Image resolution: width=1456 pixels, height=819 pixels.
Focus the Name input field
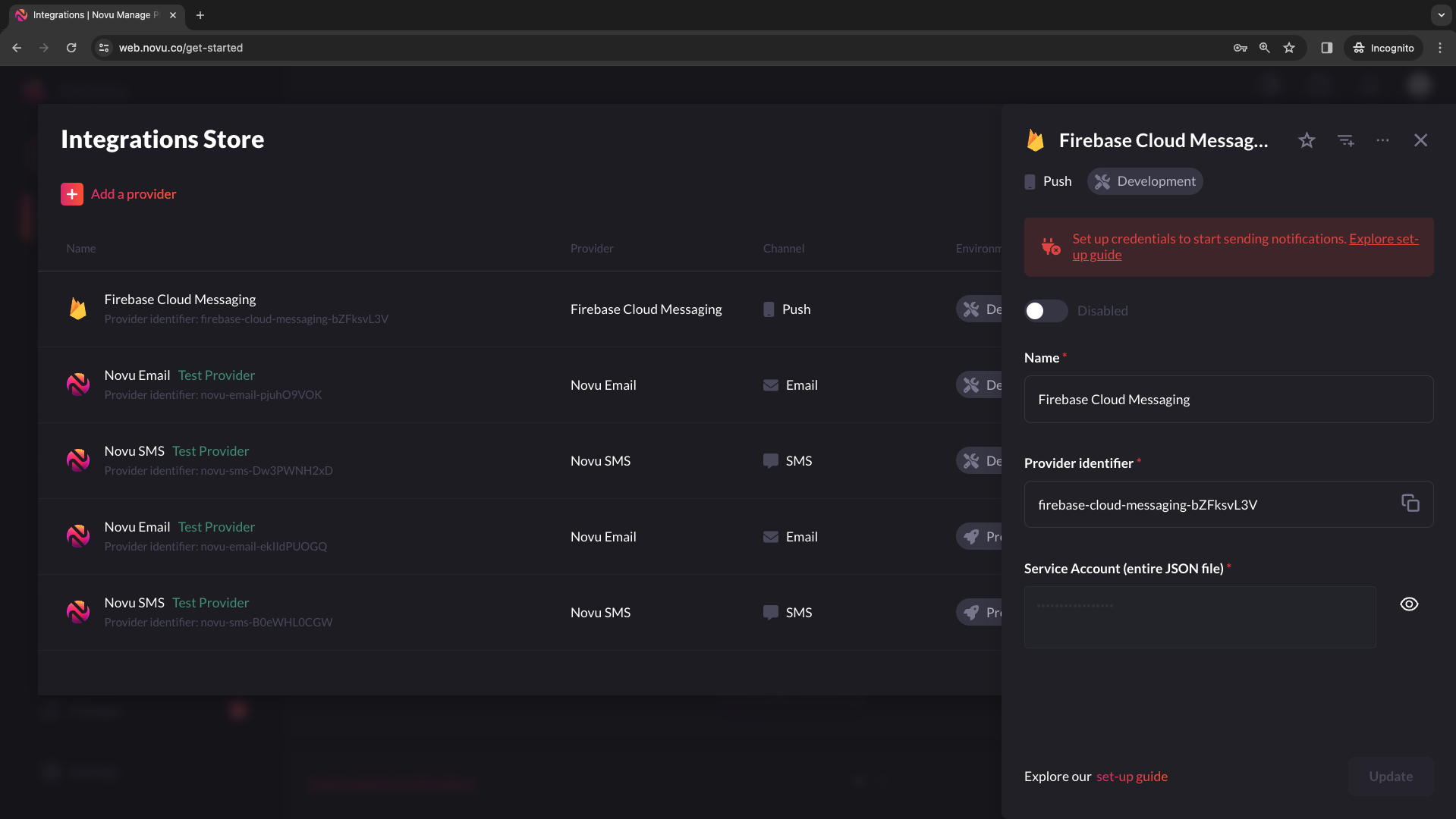pos(1228,400)
